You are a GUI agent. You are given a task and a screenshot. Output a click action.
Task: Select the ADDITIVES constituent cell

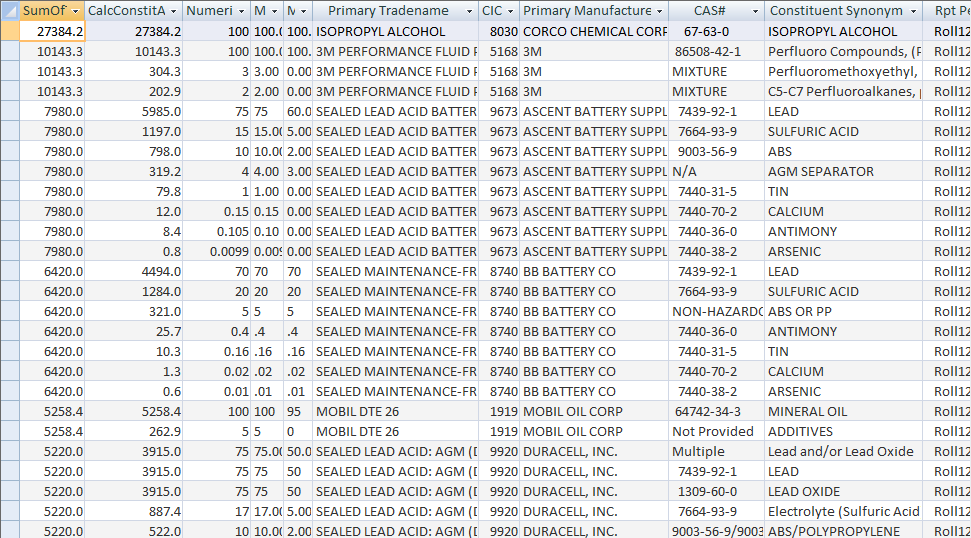(843, 432)
